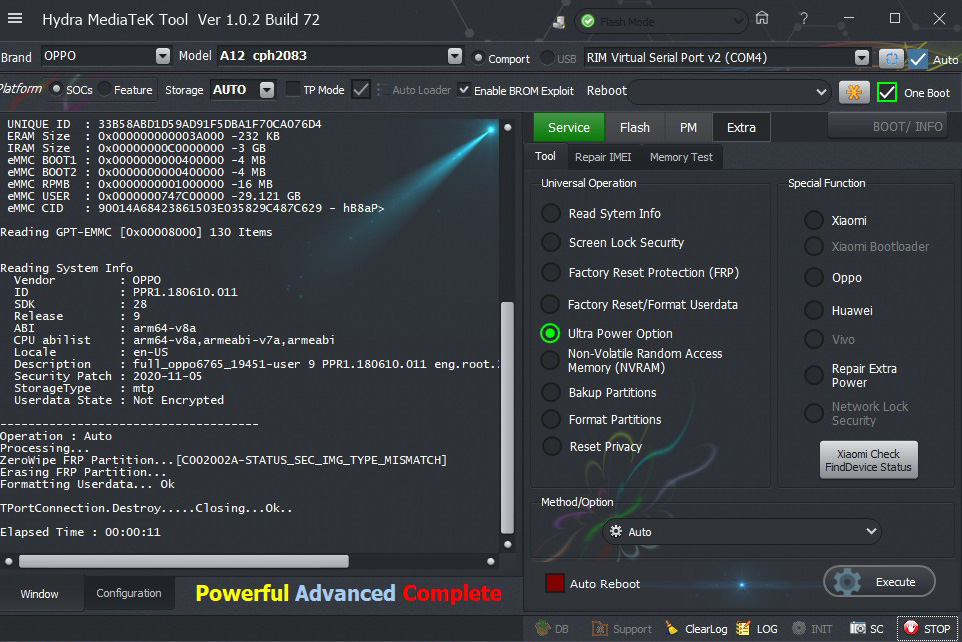Screen dimensions: 962x642
Task: Switch to the Configuration tab
Action: [129, 594]
